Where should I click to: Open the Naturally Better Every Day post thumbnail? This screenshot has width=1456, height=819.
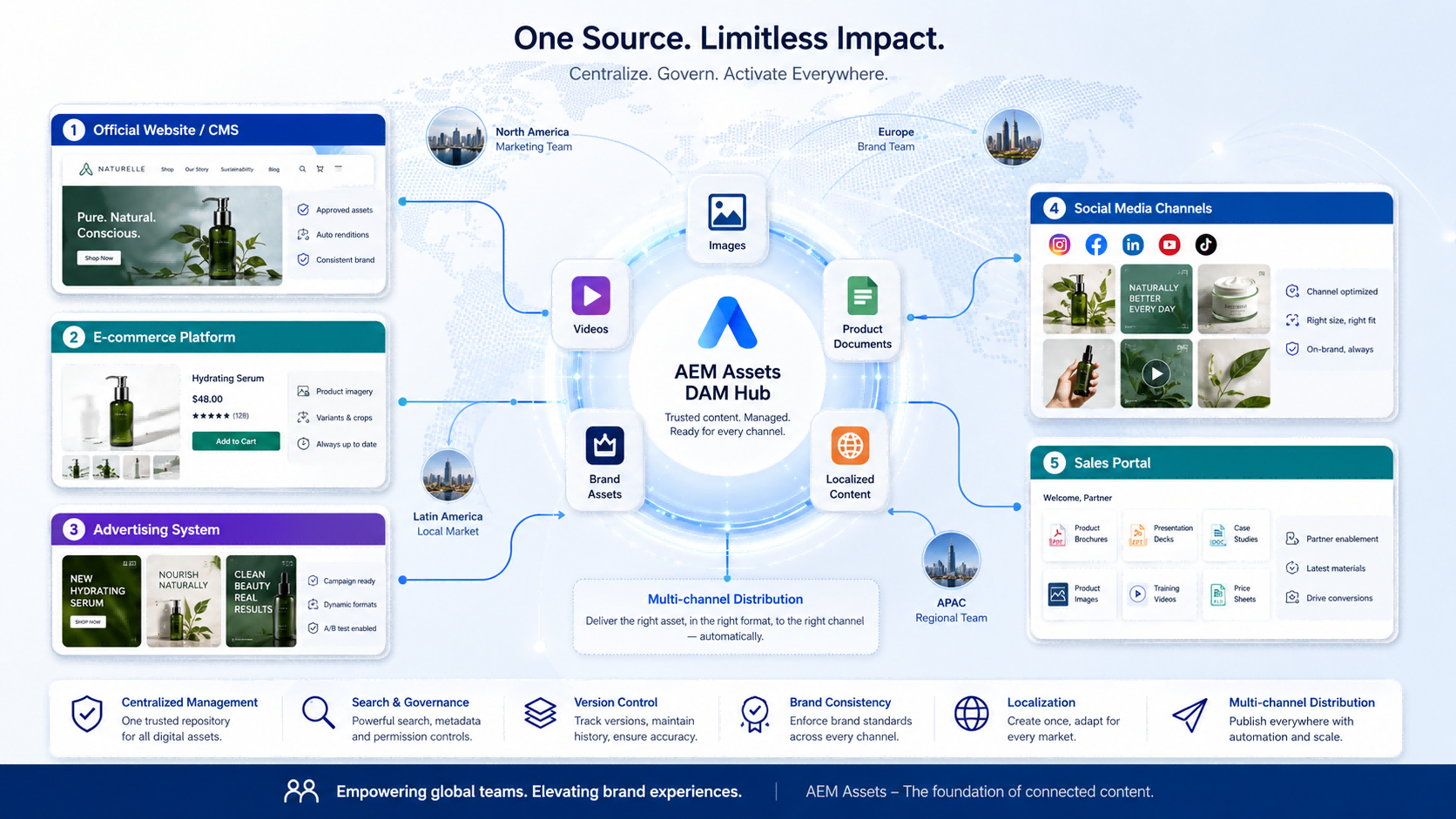tap(1156, 299)
